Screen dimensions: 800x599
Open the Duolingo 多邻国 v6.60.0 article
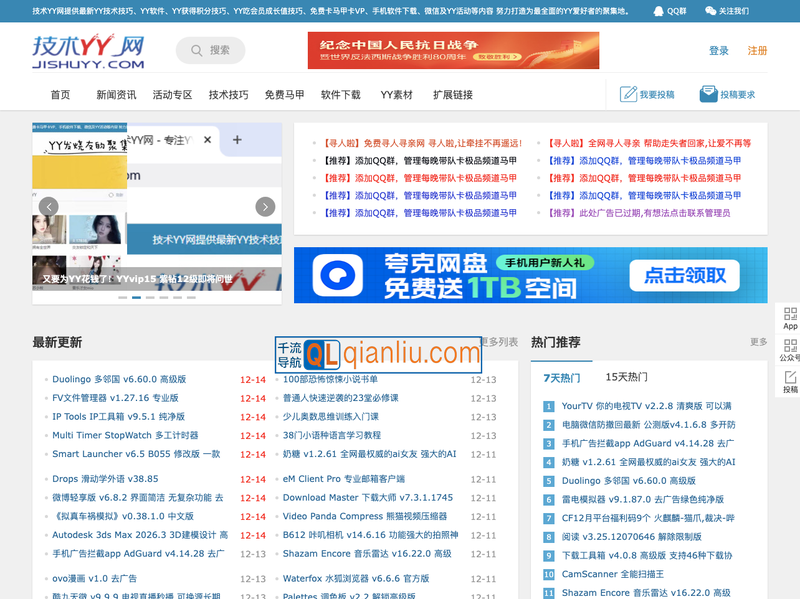[x=119, y=380]
